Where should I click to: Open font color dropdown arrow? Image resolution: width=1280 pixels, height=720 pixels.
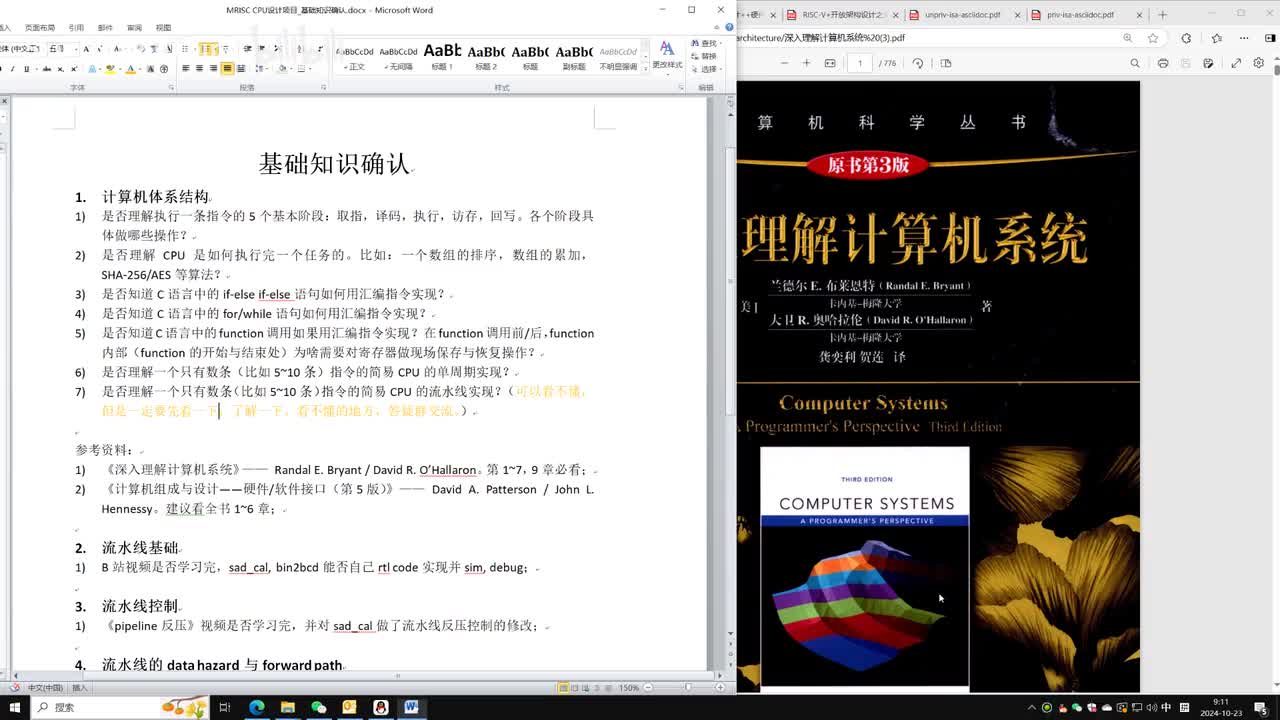[x=140, y=69]
